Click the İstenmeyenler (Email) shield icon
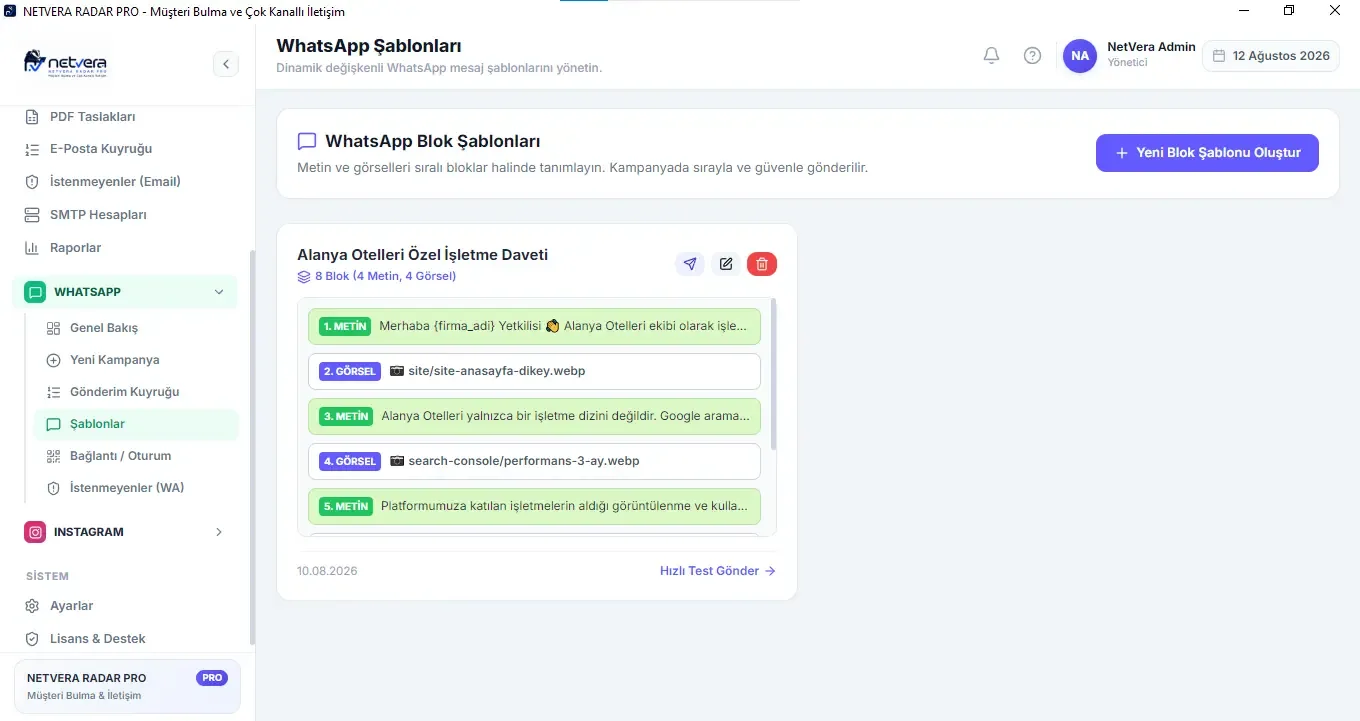Viewport: 1360px width, 721px height. 32,182
